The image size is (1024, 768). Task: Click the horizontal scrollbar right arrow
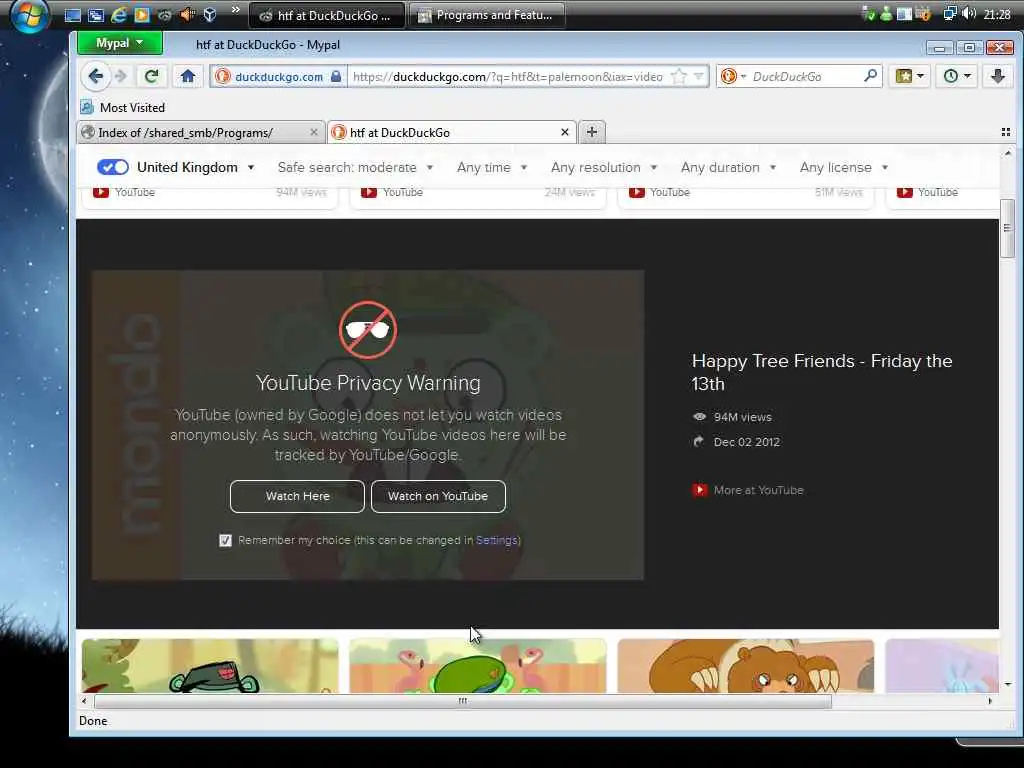990,701
